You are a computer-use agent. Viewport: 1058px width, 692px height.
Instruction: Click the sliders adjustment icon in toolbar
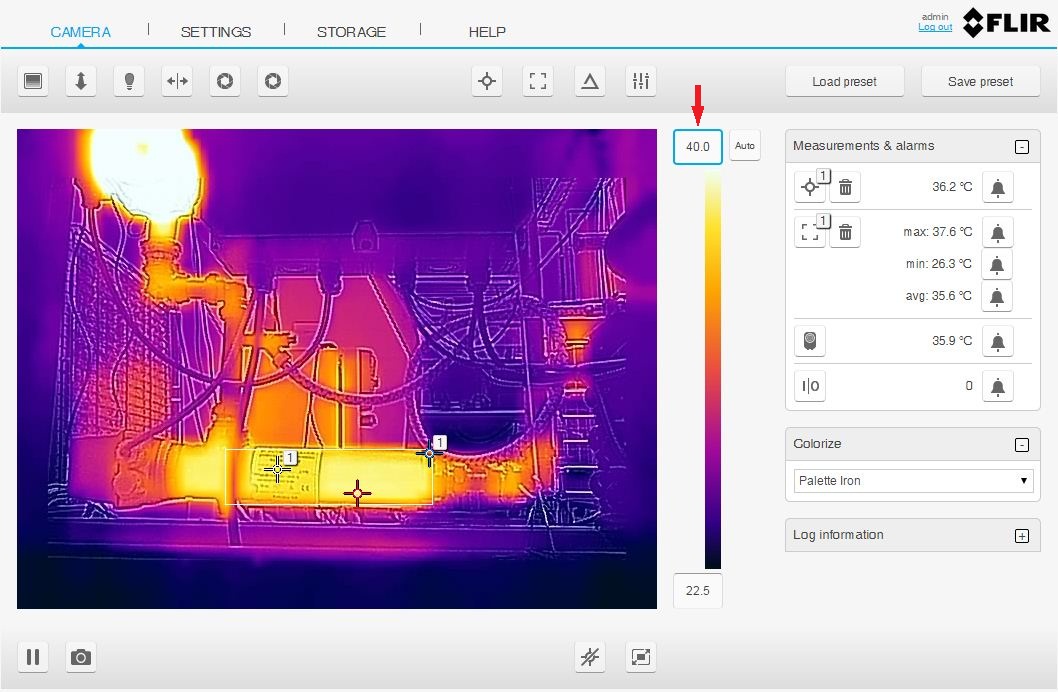(640, 82)
